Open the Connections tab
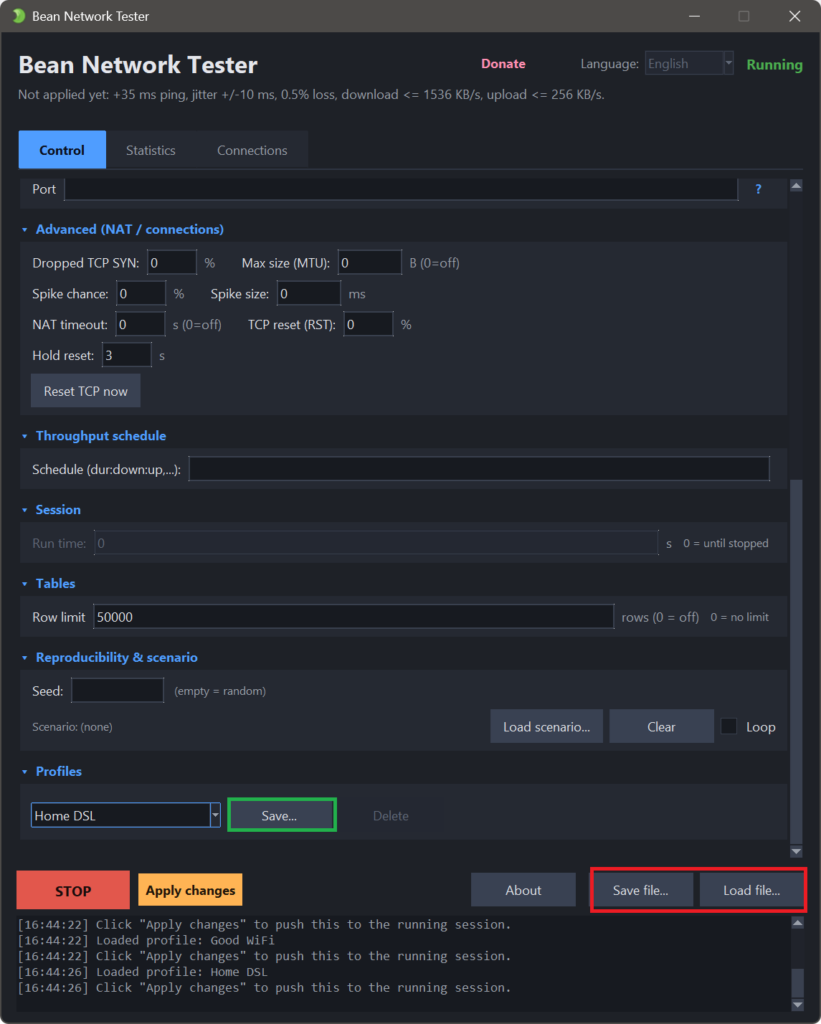This screenshot has height=1024, width=821. [x=252, y=150]
